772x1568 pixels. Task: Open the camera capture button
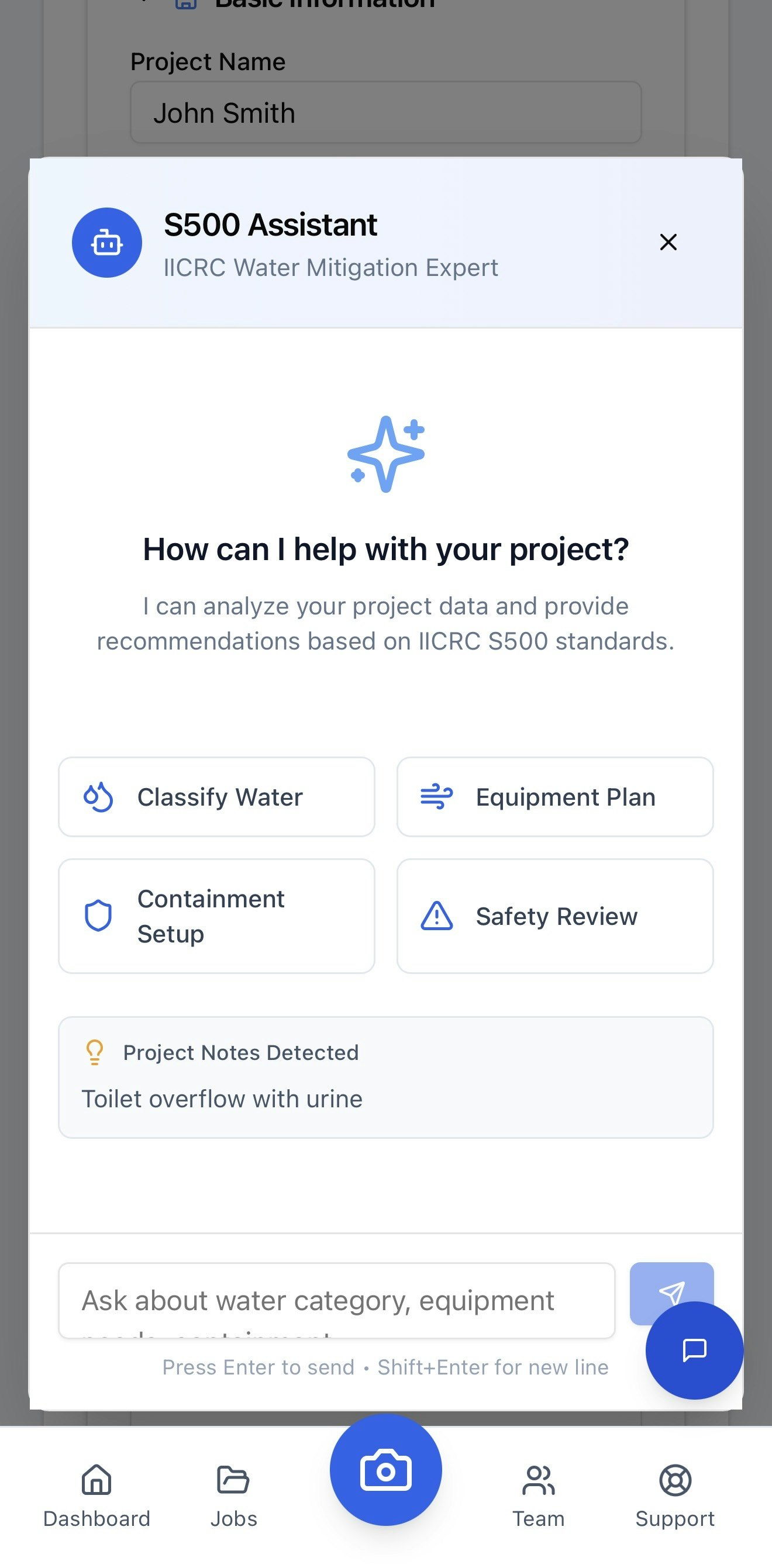[x=386, y=1469]
